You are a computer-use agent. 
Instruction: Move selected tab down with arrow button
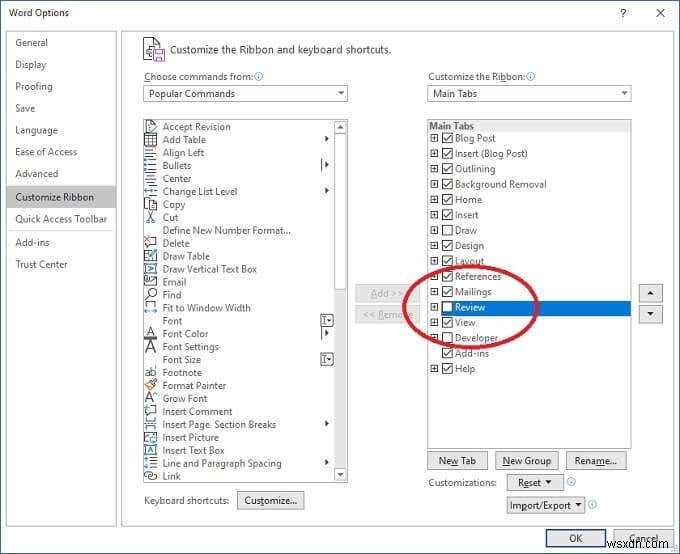(x=651, y=314)
